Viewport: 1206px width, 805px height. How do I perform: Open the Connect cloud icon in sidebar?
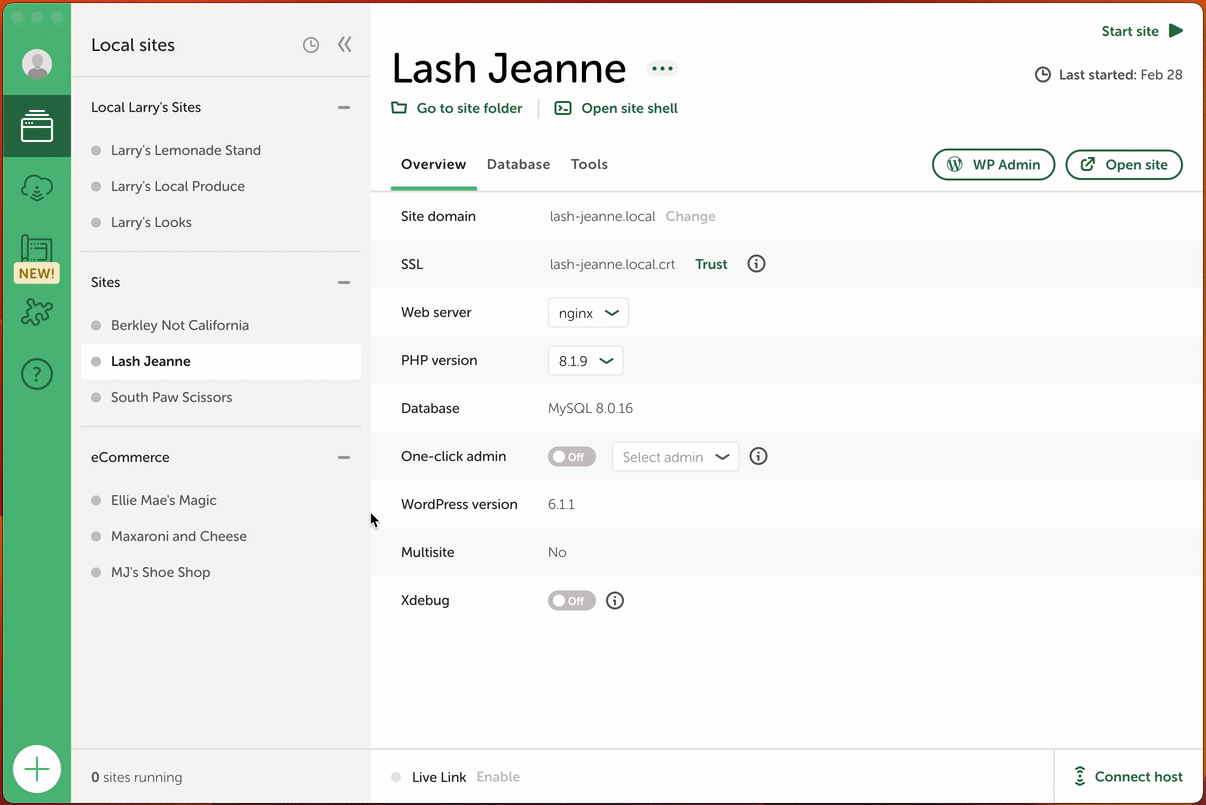tap(37, 187)
